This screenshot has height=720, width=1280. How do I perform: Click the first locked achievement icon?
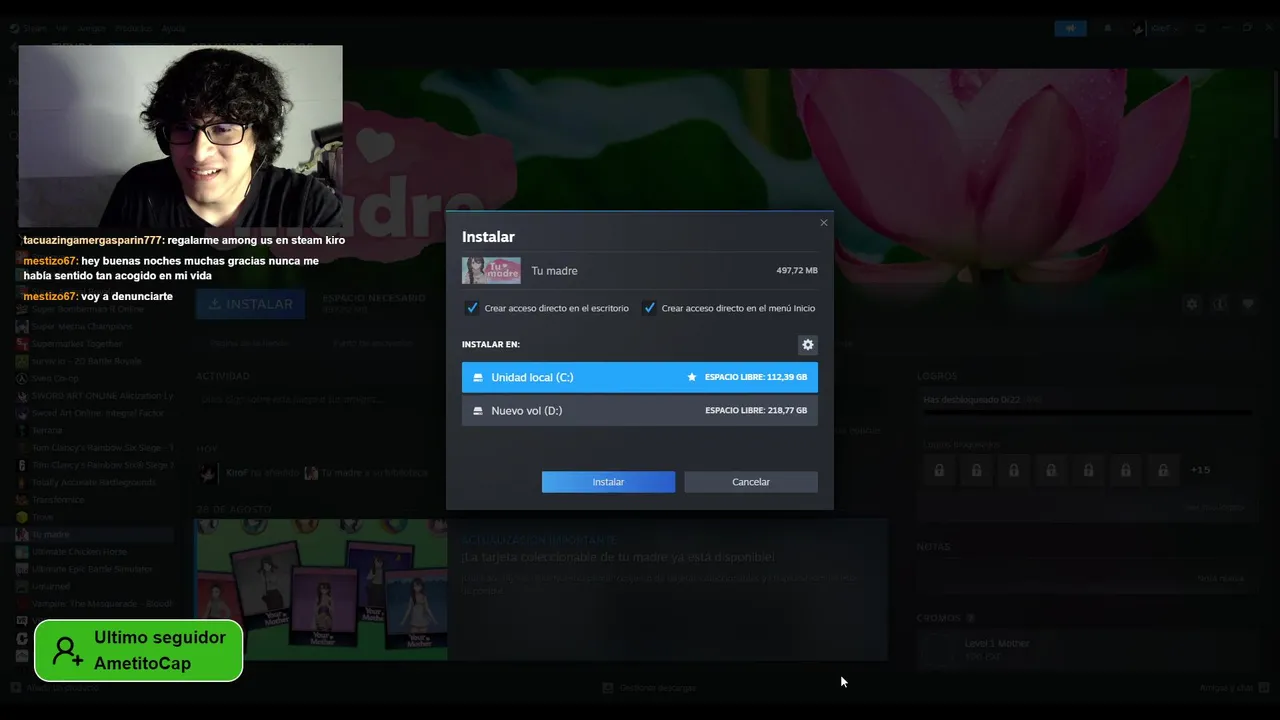(x=939, y=470)
